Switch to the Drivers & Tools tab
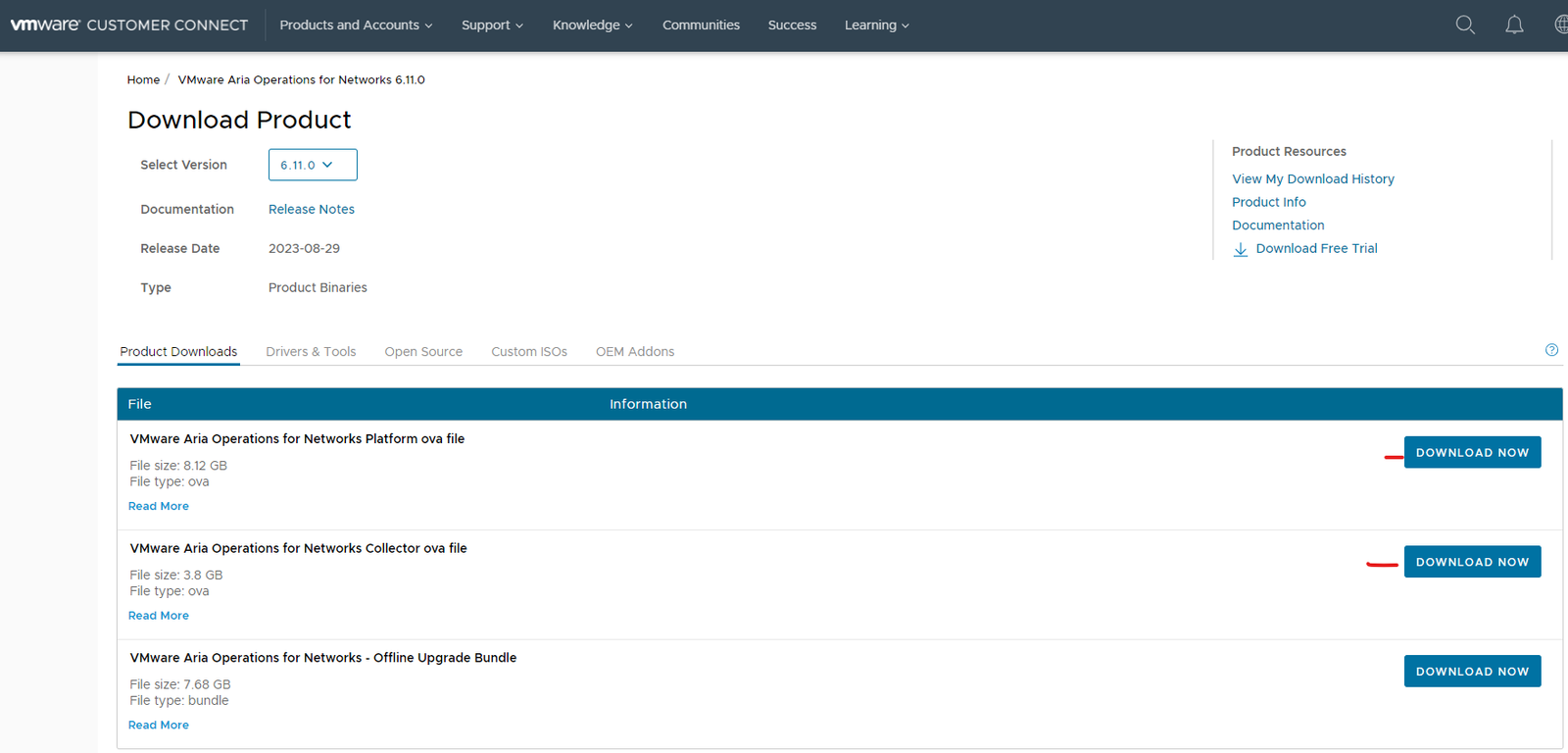This screenshot has height=753, width=1568. [311, 352]
